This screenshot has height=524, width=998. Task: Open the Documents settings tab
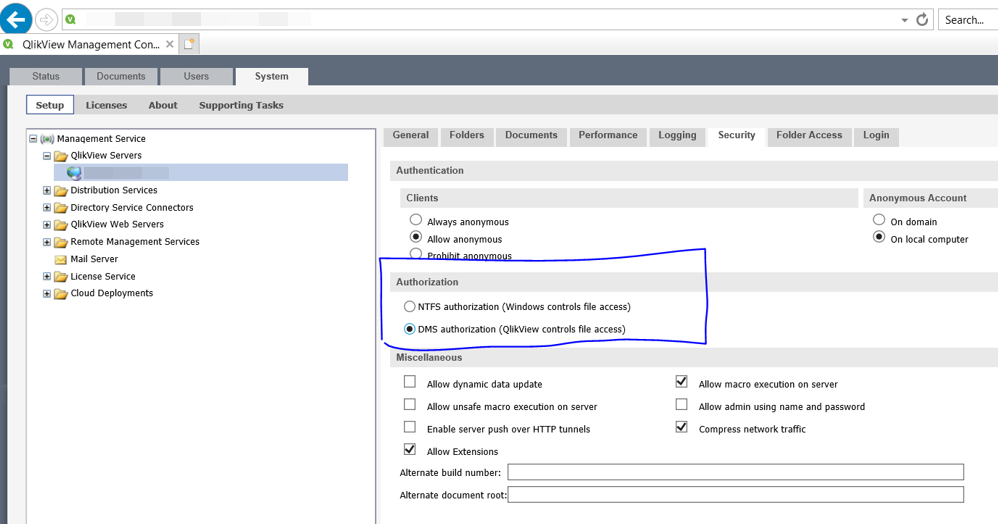tap(531, 135)
